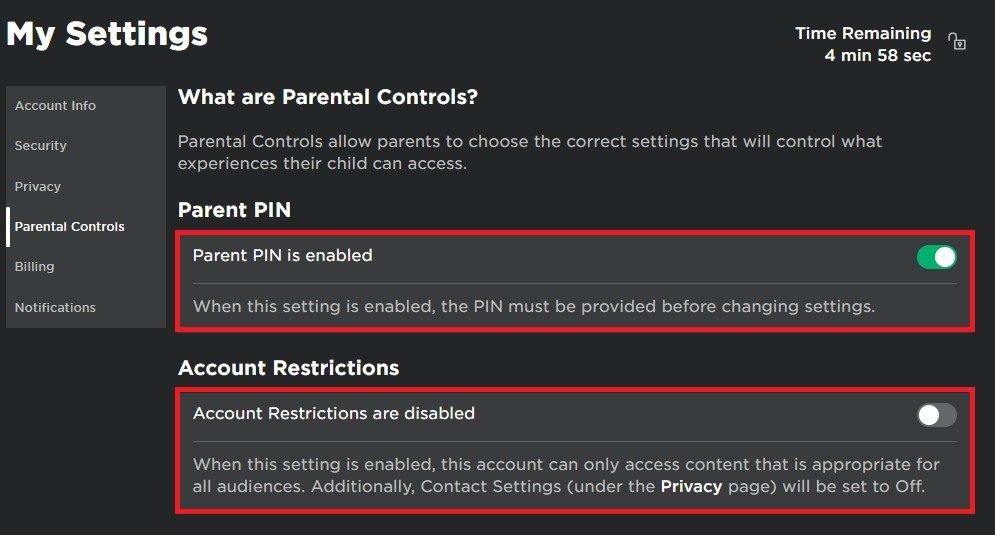Disable the Parent PIN toggle
Screen dimensions: 995x535
(936, 257)
